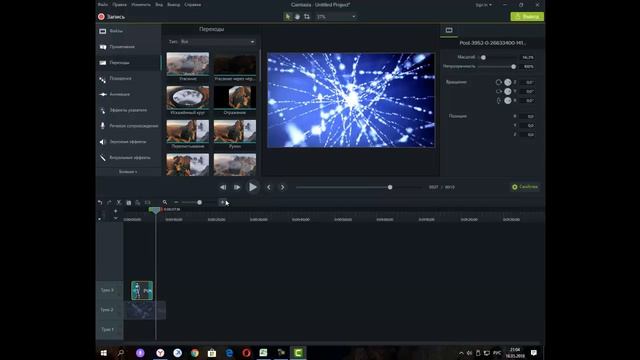
Task: Click the previous frame playback button
Action: (223, 187)
